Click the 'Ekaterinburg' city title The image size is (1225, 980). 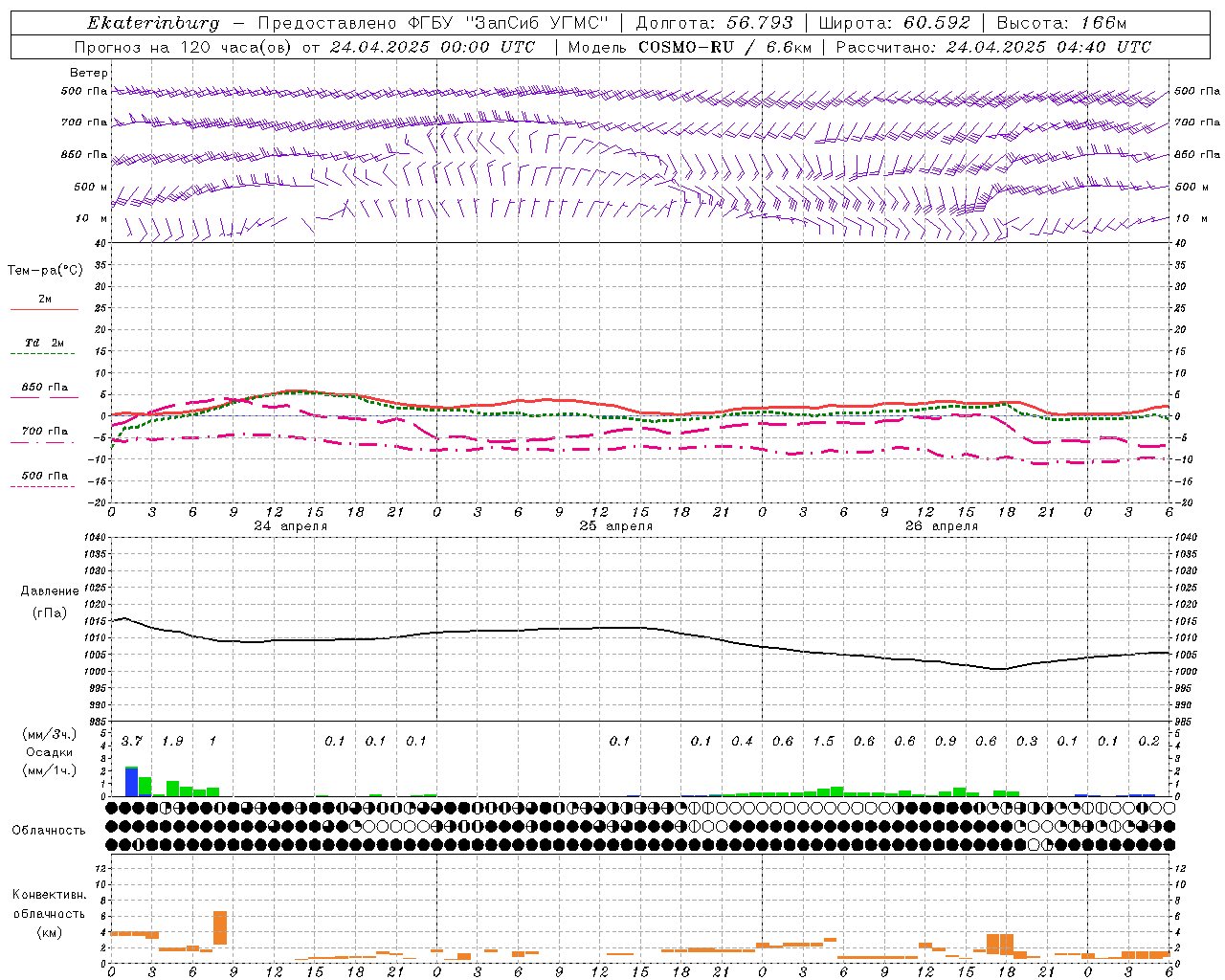click(153, 24)
